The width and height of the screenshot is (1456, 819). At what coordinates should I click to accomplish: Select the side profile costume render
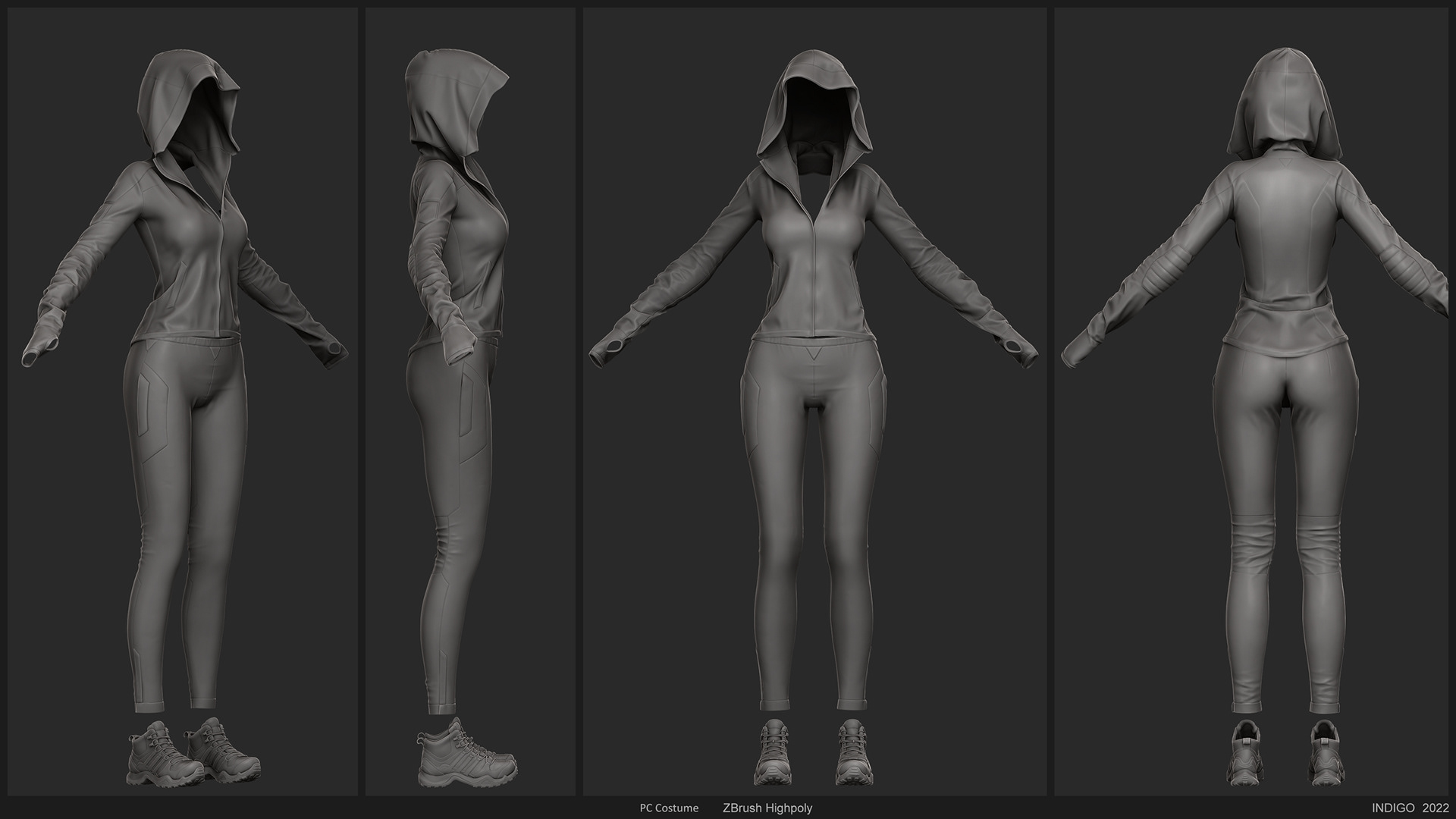[470, 402]
